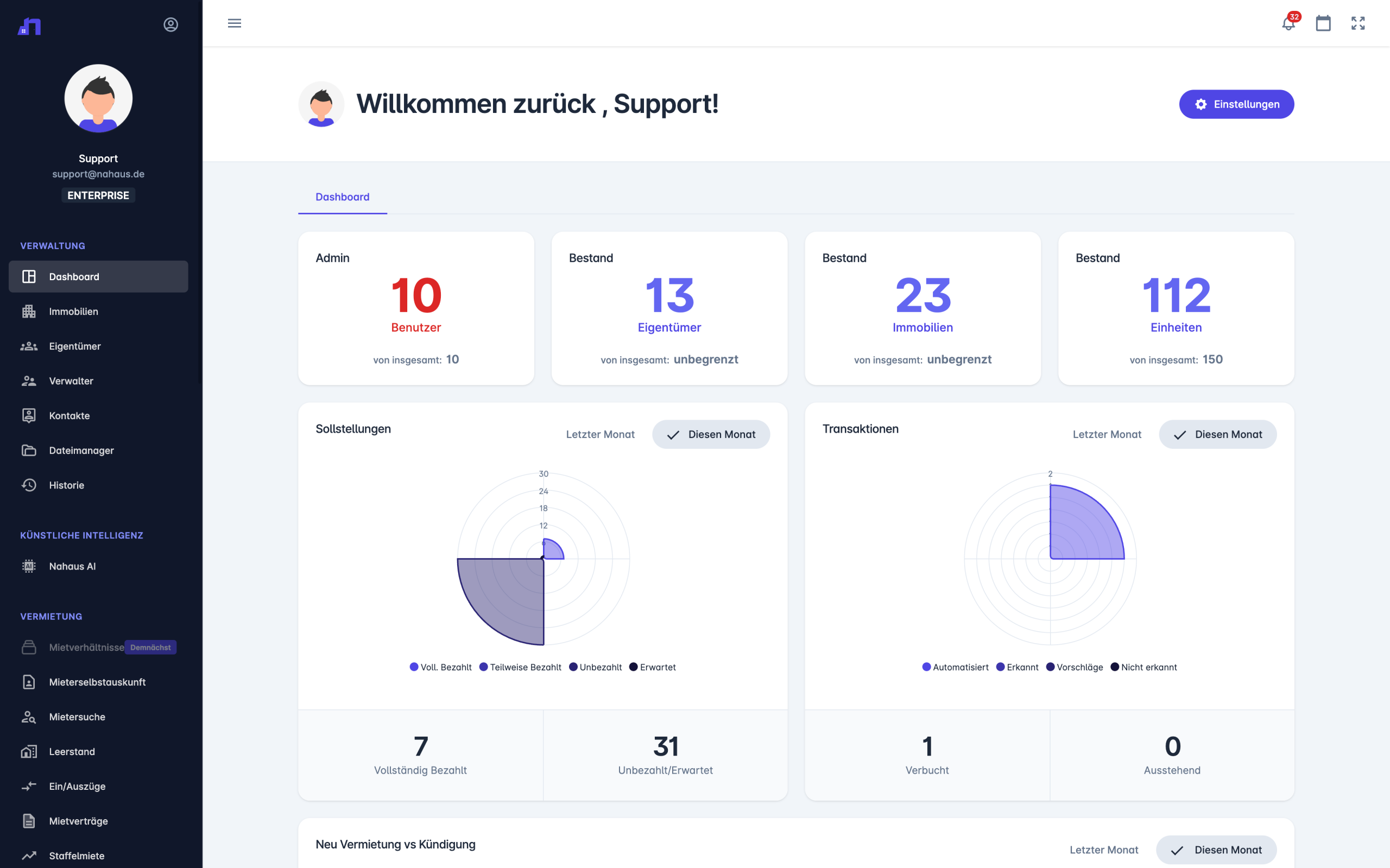Switch to the Dashboard tab
The image size is (1390, 868).
pos(342,197)
